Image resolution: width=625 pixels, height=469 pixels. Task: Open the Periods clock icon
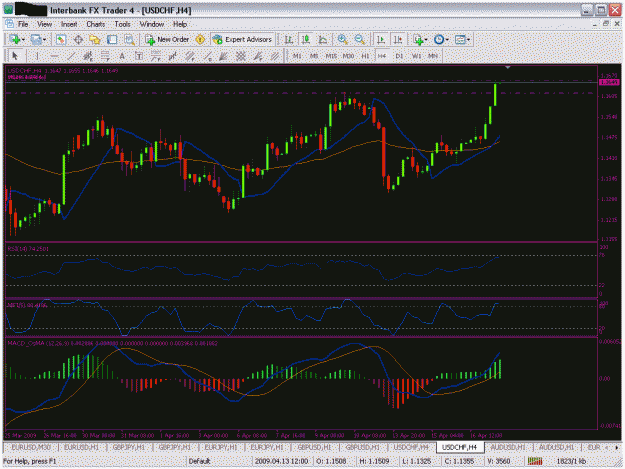click(439, 39)
